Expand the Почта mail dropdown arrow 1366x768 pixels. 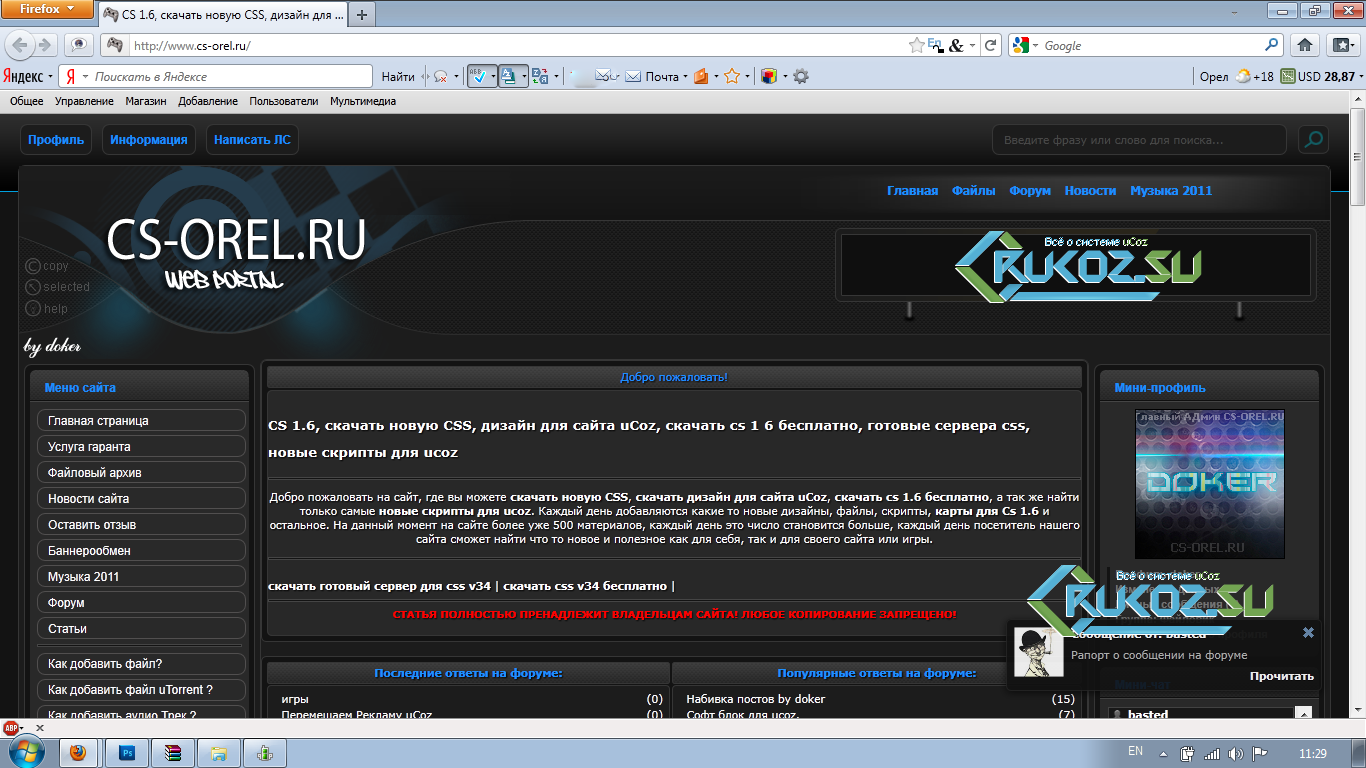point(685,77)
